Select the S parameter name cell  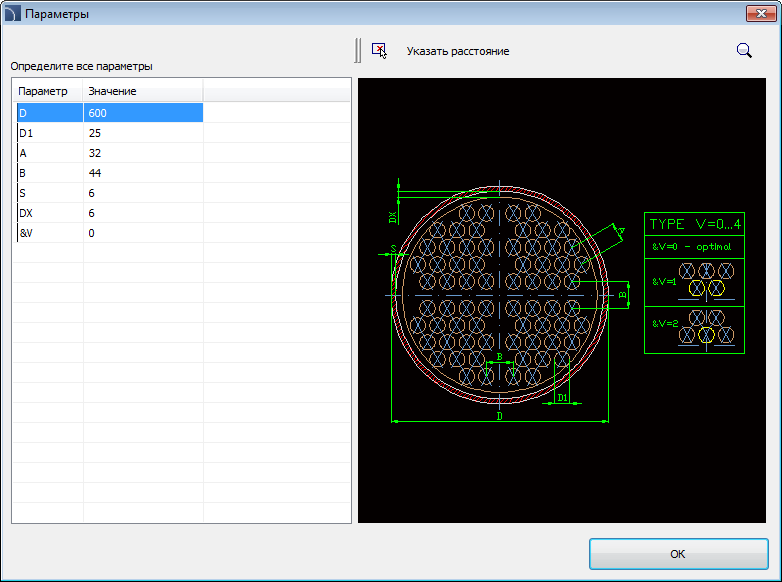[50, 193]
